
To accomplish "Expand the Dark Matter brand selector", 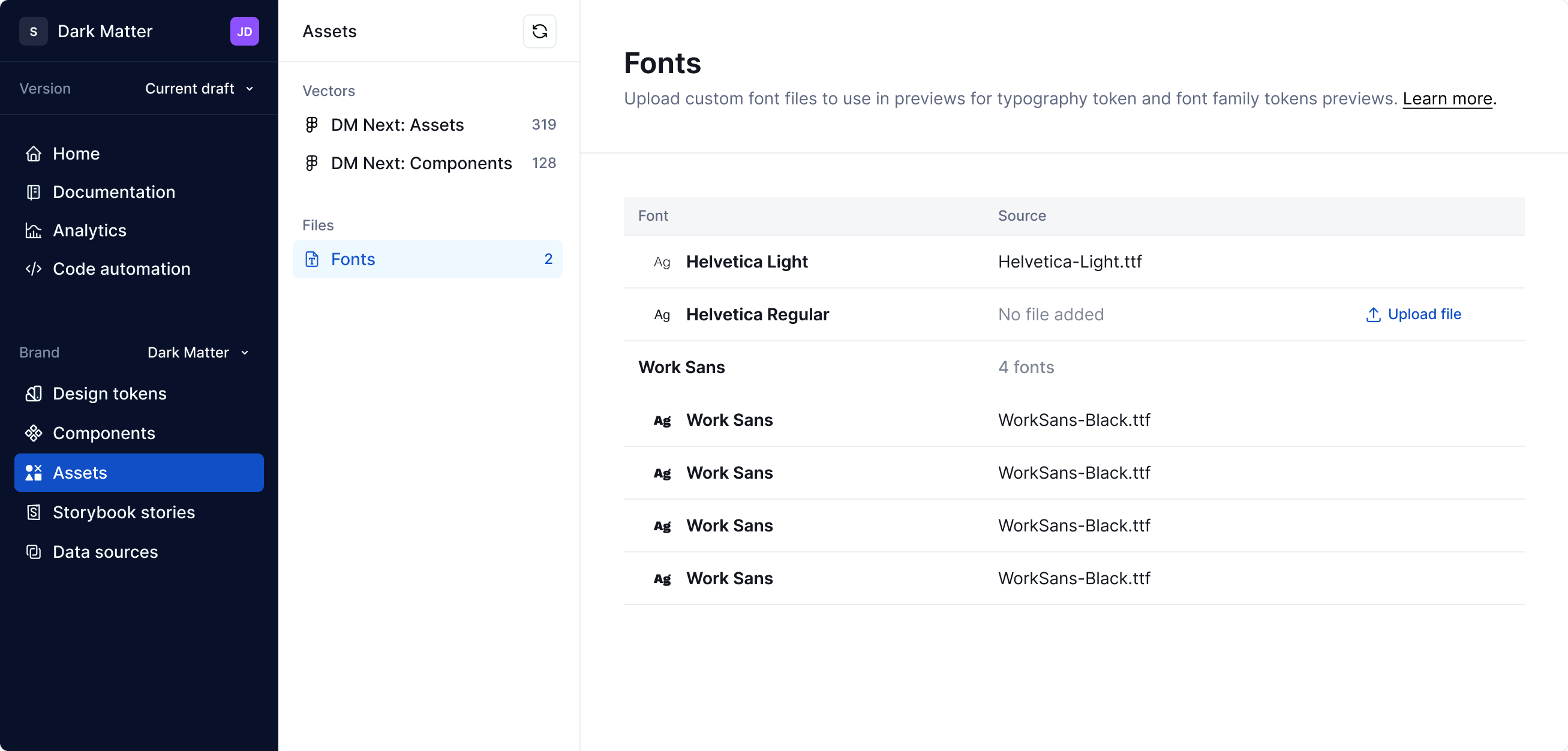I will [197, 352].
